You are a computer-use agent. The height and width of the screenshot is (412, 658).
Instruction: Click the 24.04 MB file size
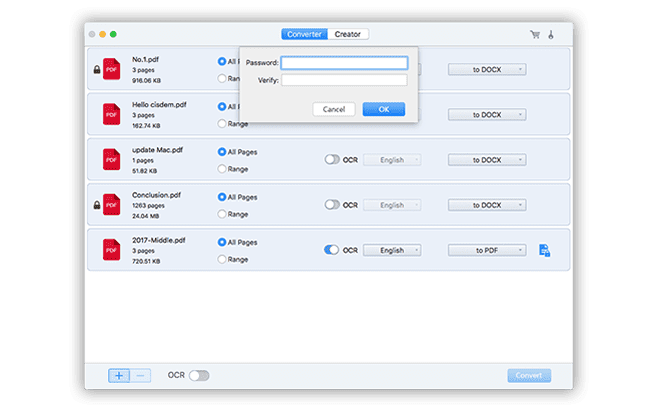(x=145, y=216)
